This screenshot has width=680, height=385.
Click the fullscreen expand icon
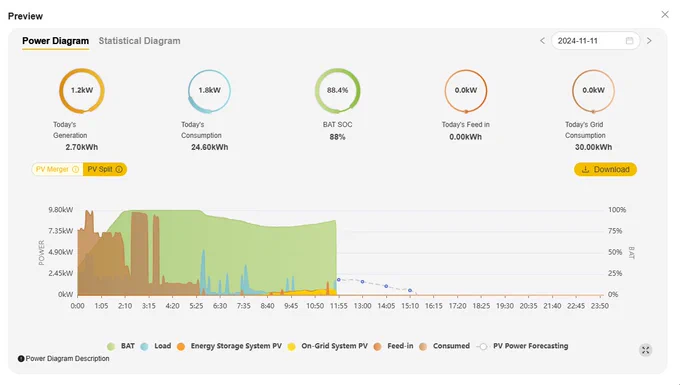(646, 350)
